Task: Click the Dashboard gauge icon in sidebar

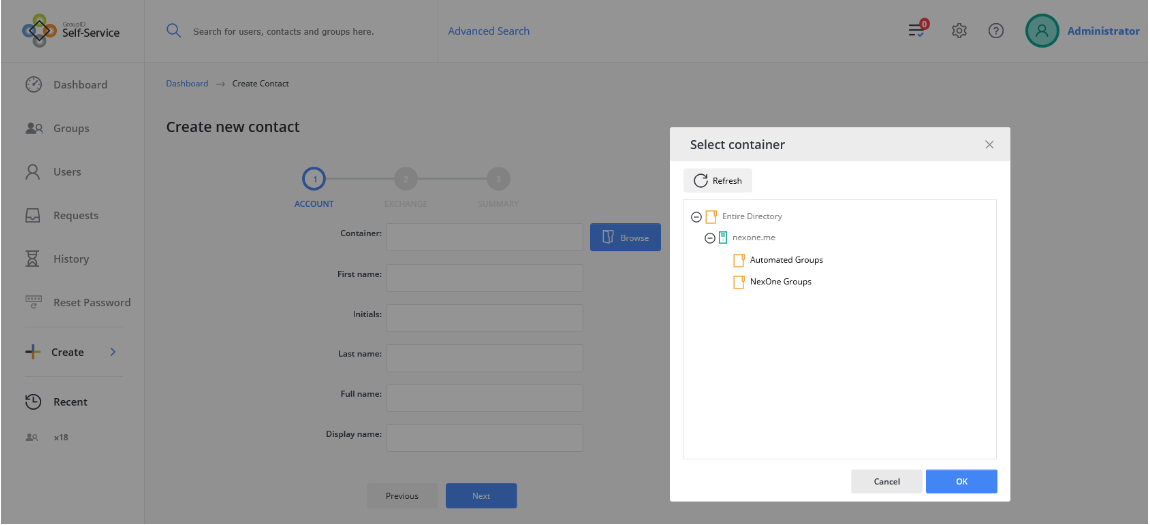Action: pyautogui.click(x=34, y=84)
